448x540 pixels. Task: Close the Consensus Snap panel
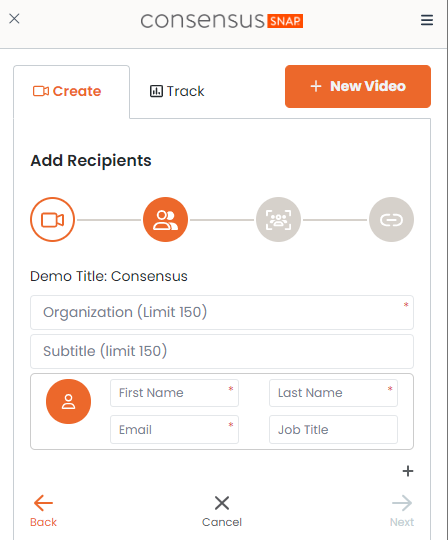(14, 19)
